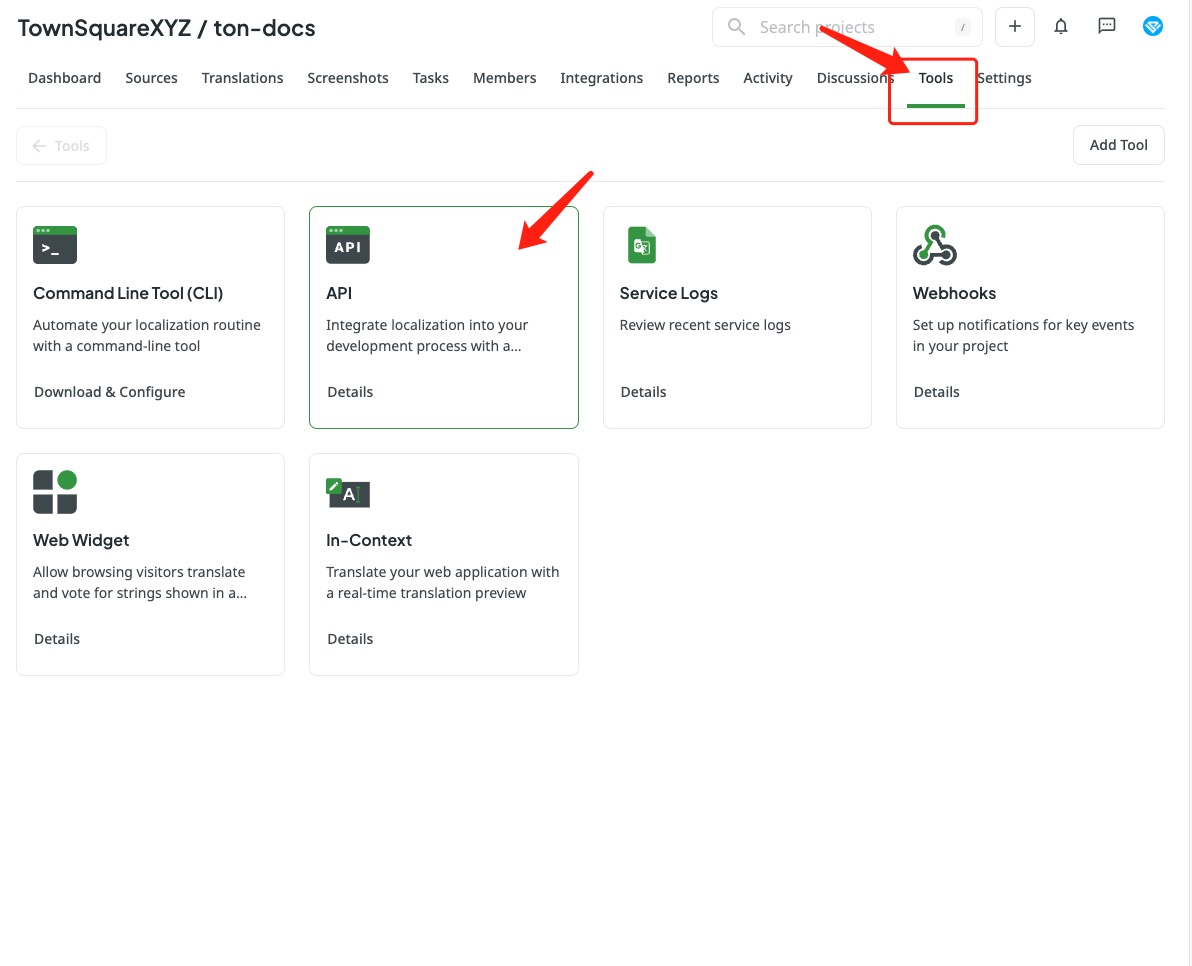
Task: Go to Dashboard tab
Action: tap(65, 78)
